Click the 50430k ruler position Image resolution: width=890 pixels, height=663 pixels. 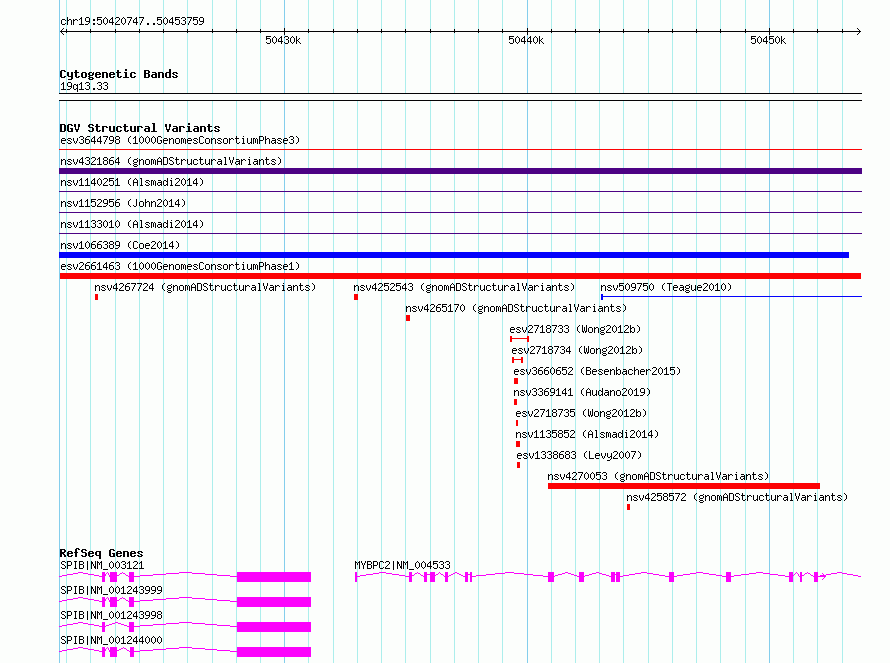(283, 40)
